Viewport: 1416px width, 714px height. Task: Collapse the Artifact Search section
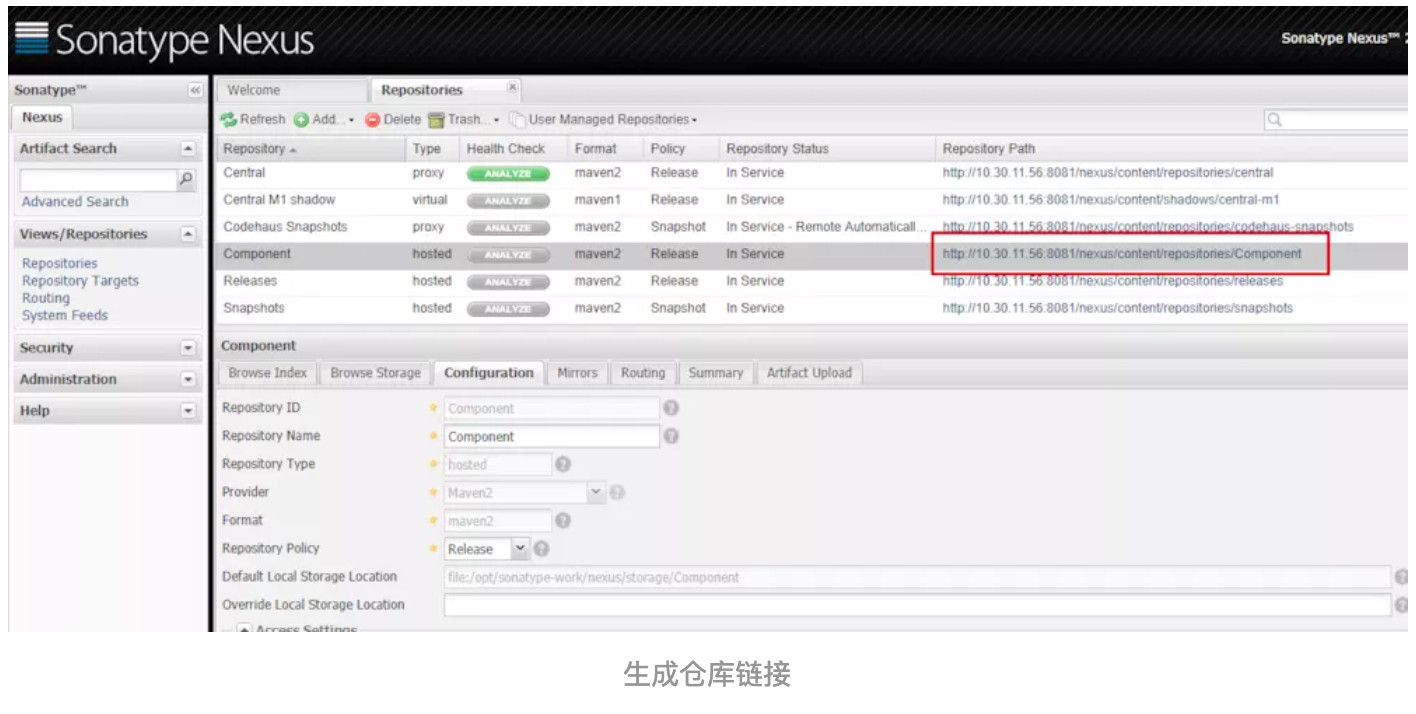click(x=187, y=149)
